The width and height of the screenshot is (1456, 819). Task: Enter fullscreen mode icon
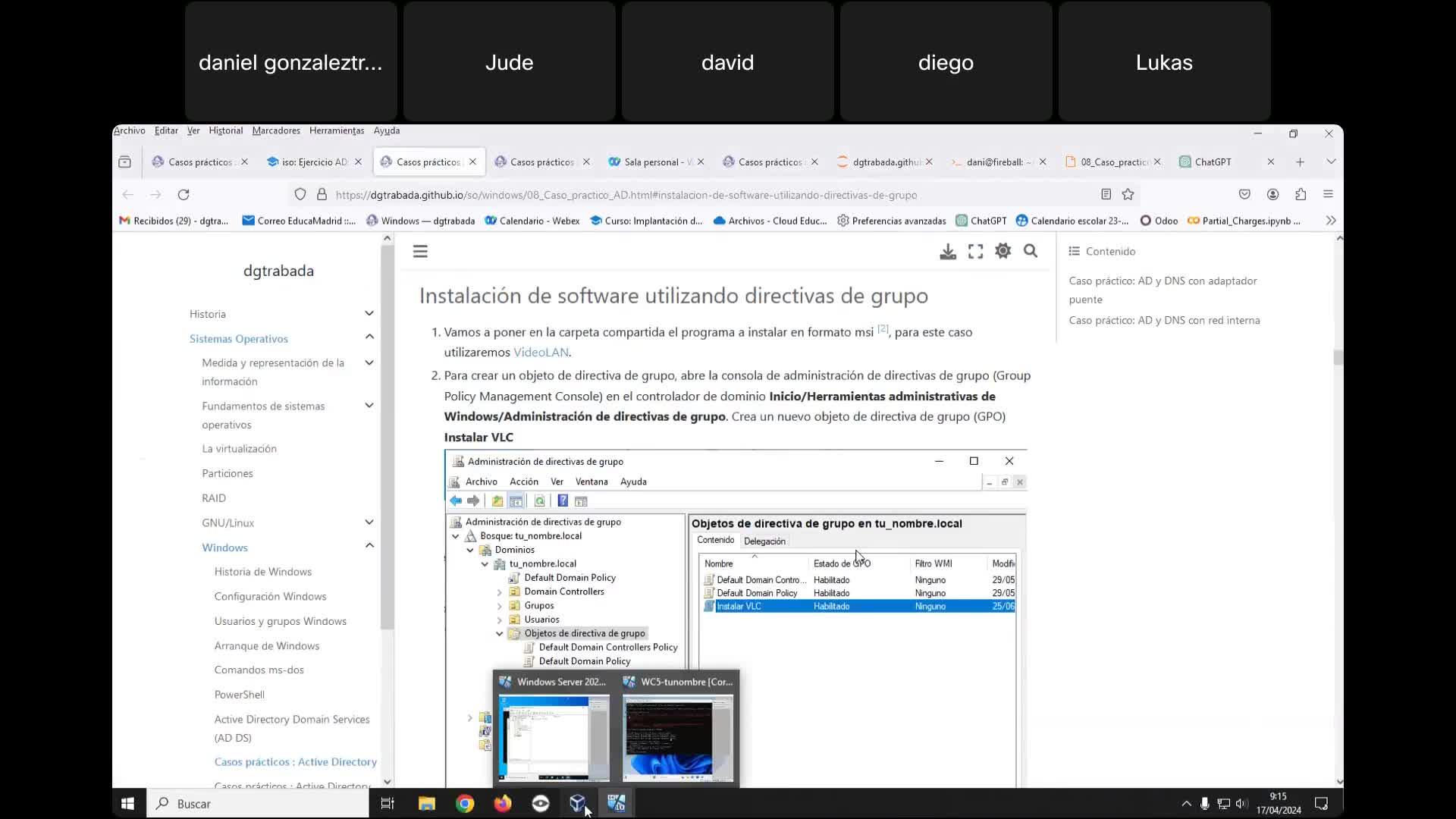(x=975, y=251)
